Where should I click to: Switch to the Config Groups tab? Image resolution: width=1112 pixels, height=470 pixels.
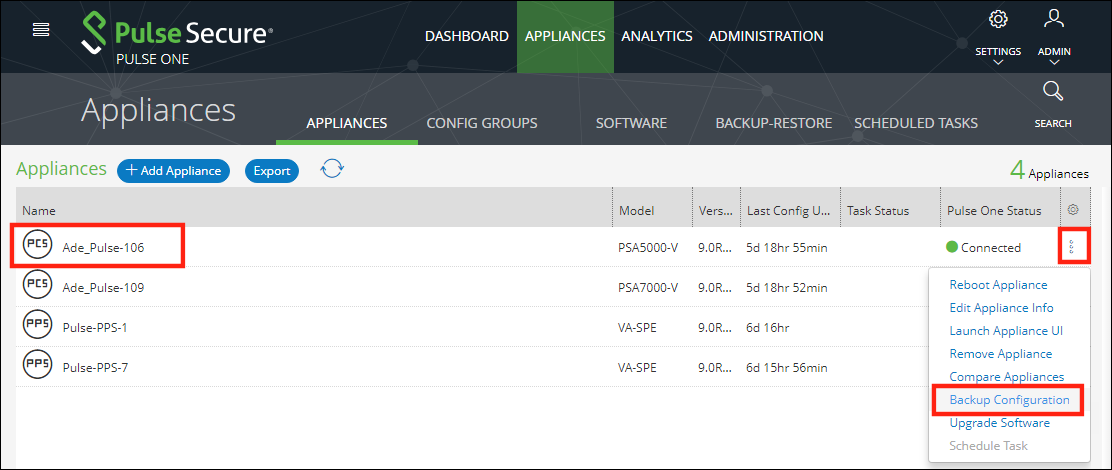click(481, 123)
